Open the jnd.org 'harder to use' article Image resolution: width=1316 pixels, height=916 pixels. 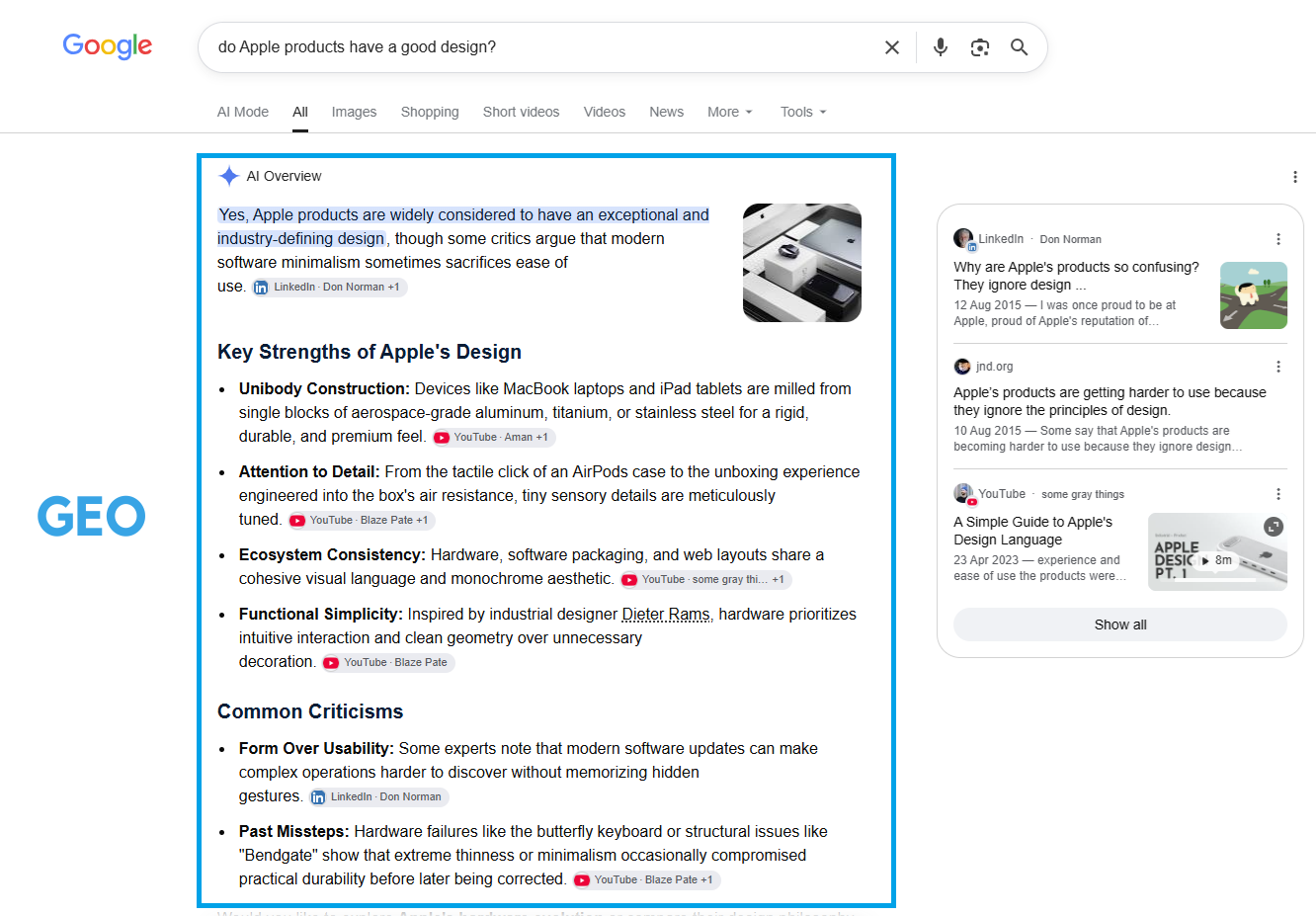1110,401
